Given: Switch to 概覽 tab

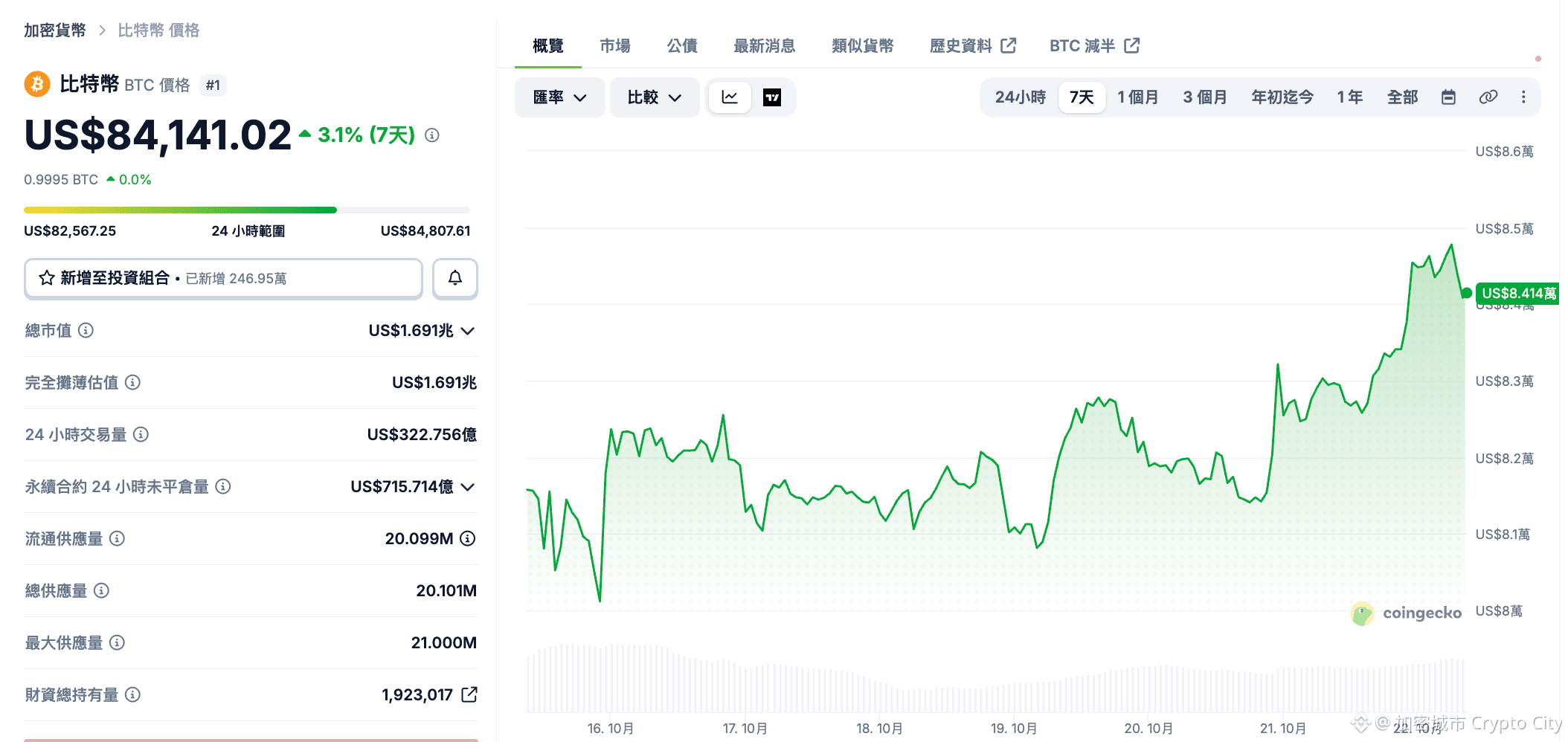Looking at the screenshot, I should 548,46.
